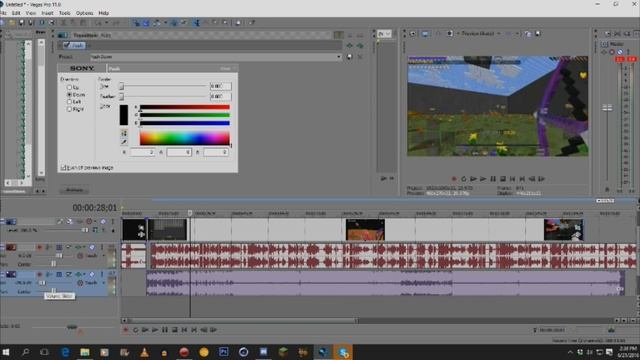The image size is (640, 360).
Task: Click the Master bus blue circle icon
Action: click(620, 52)
